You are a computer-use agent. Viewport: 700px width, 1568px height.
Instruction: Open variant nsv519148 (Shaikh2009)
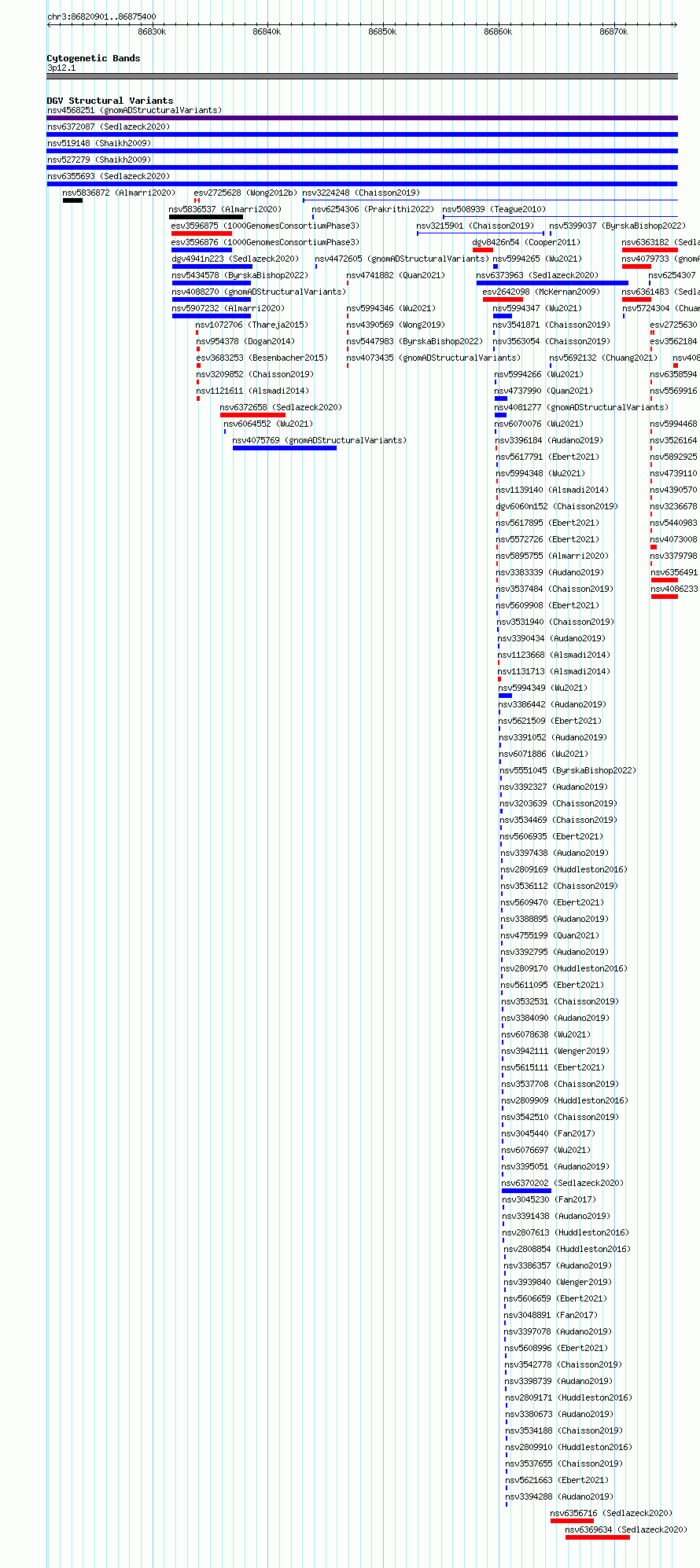[x=99, y=143]
